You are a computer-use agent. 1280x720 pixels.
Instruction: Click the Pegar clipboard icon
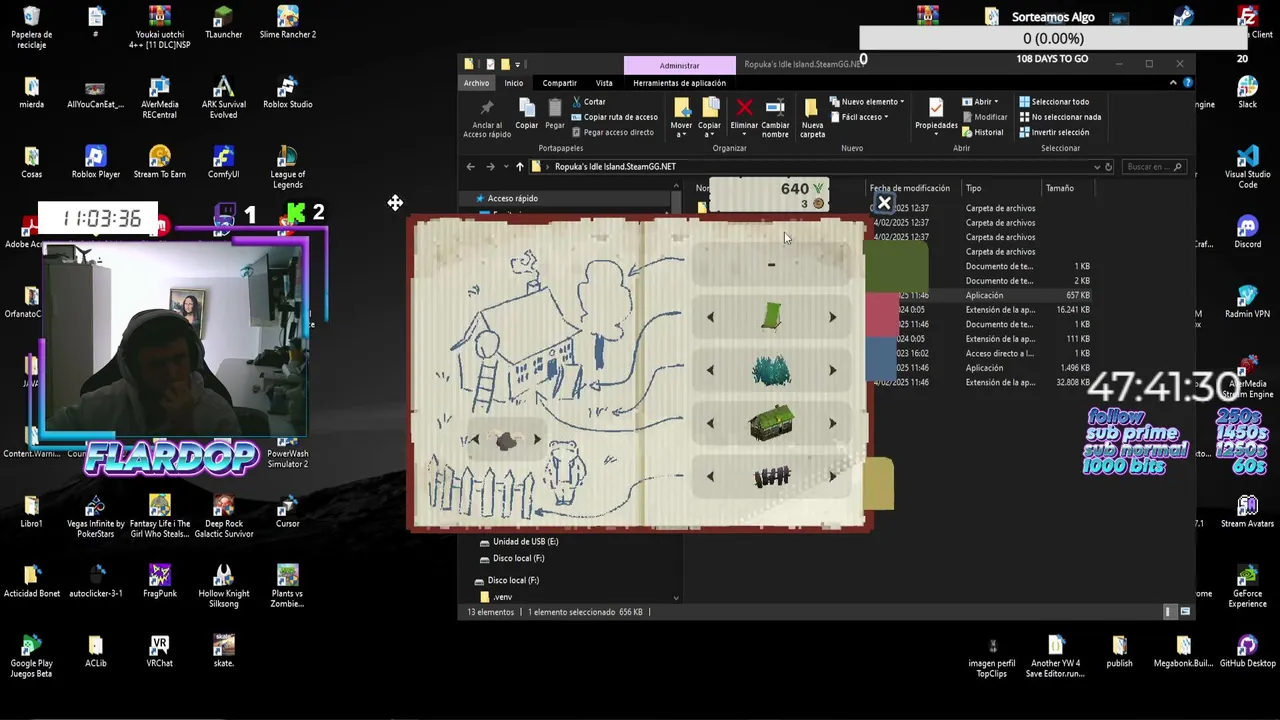point(555,108)
